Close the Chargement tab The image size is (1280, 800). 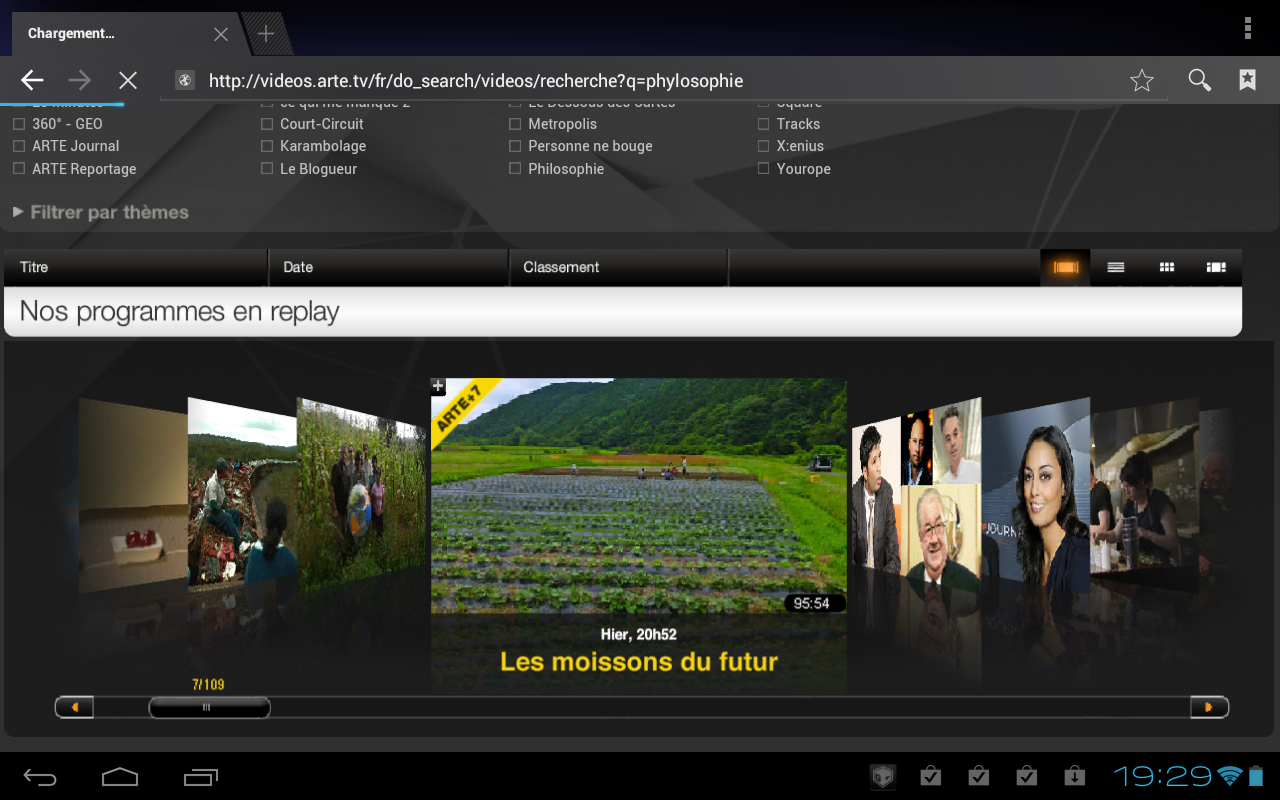click(x=221, y=34)
